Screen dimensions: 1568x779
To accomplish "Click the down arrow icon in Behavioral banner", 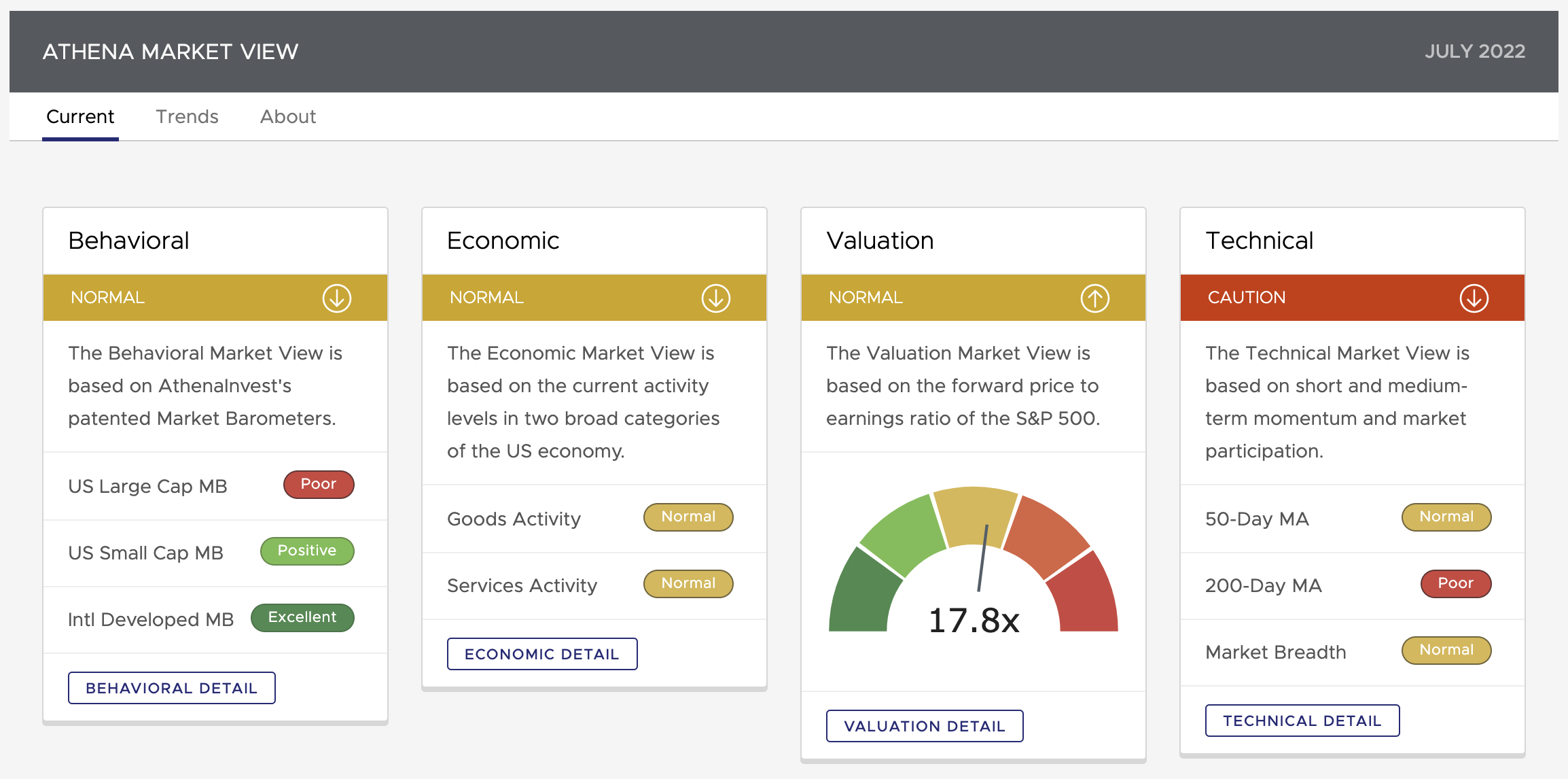I will [336, 298].
